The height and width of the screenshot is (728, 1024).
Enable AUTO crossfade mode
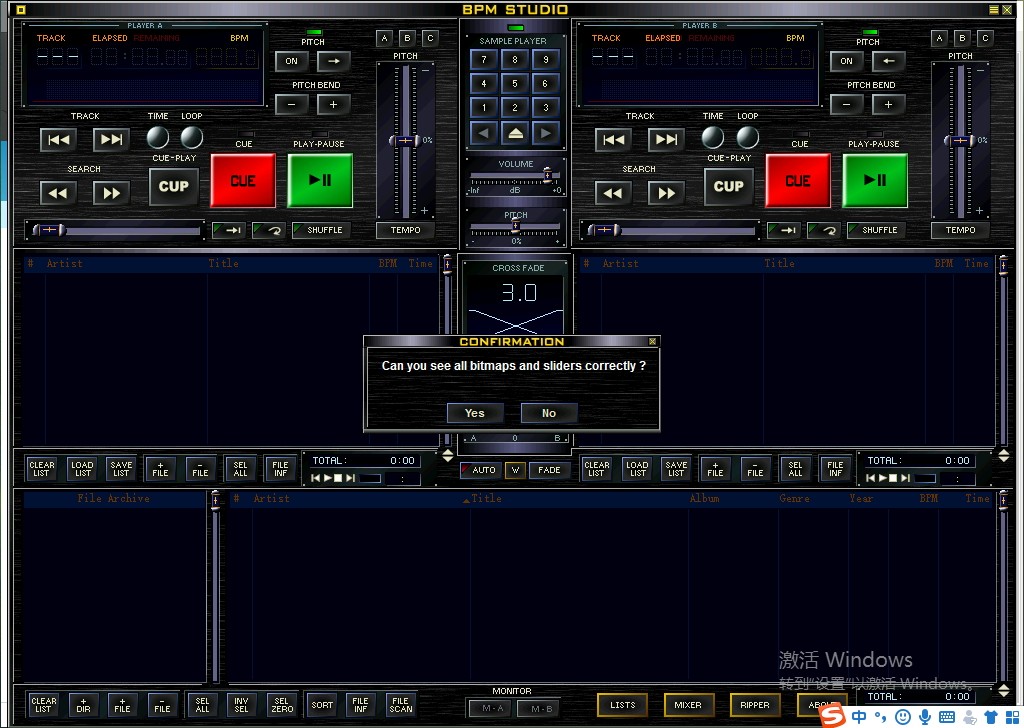(x=481, y=470)
